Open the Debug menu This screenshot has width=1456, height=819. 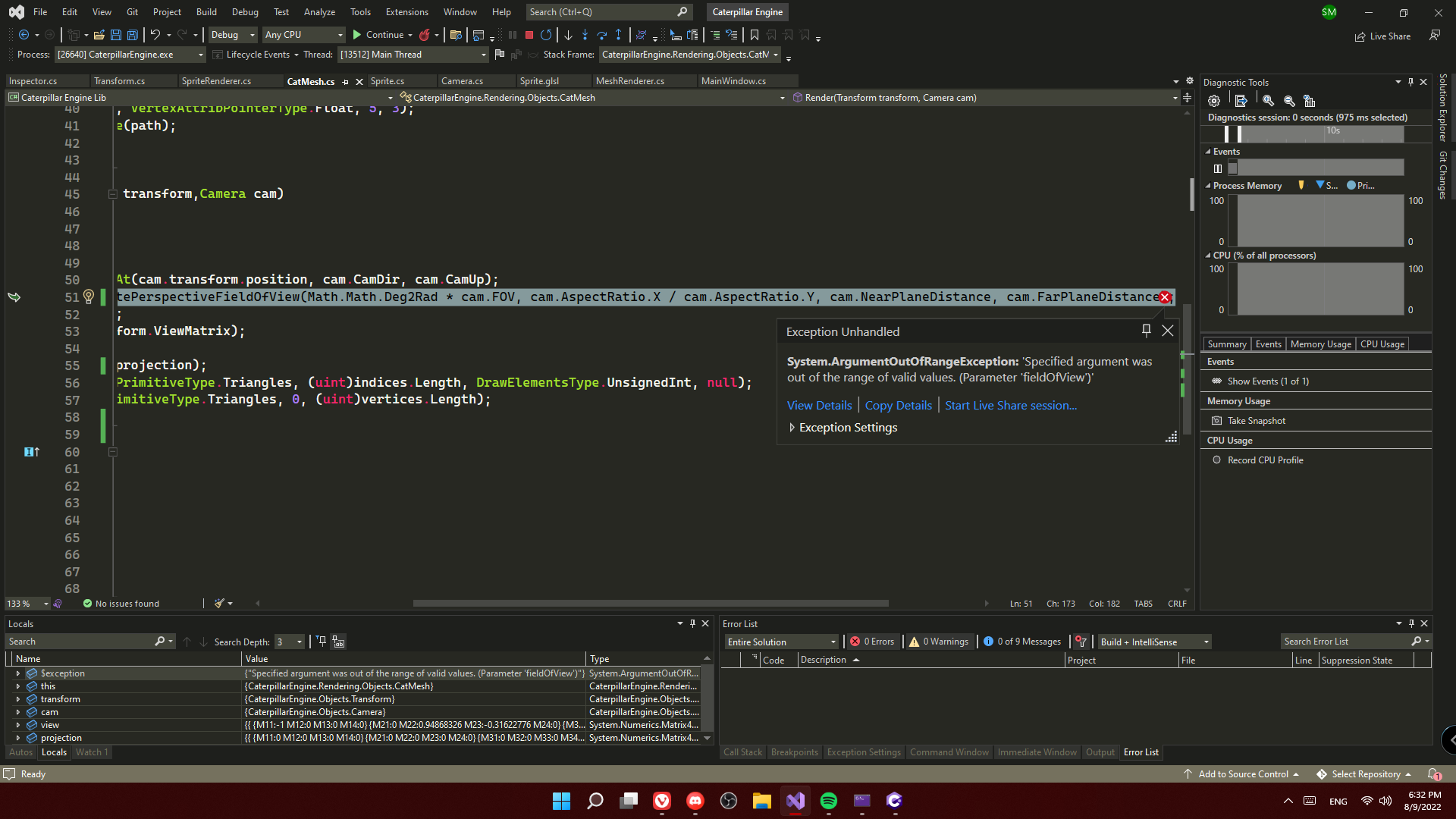point(245,11)
